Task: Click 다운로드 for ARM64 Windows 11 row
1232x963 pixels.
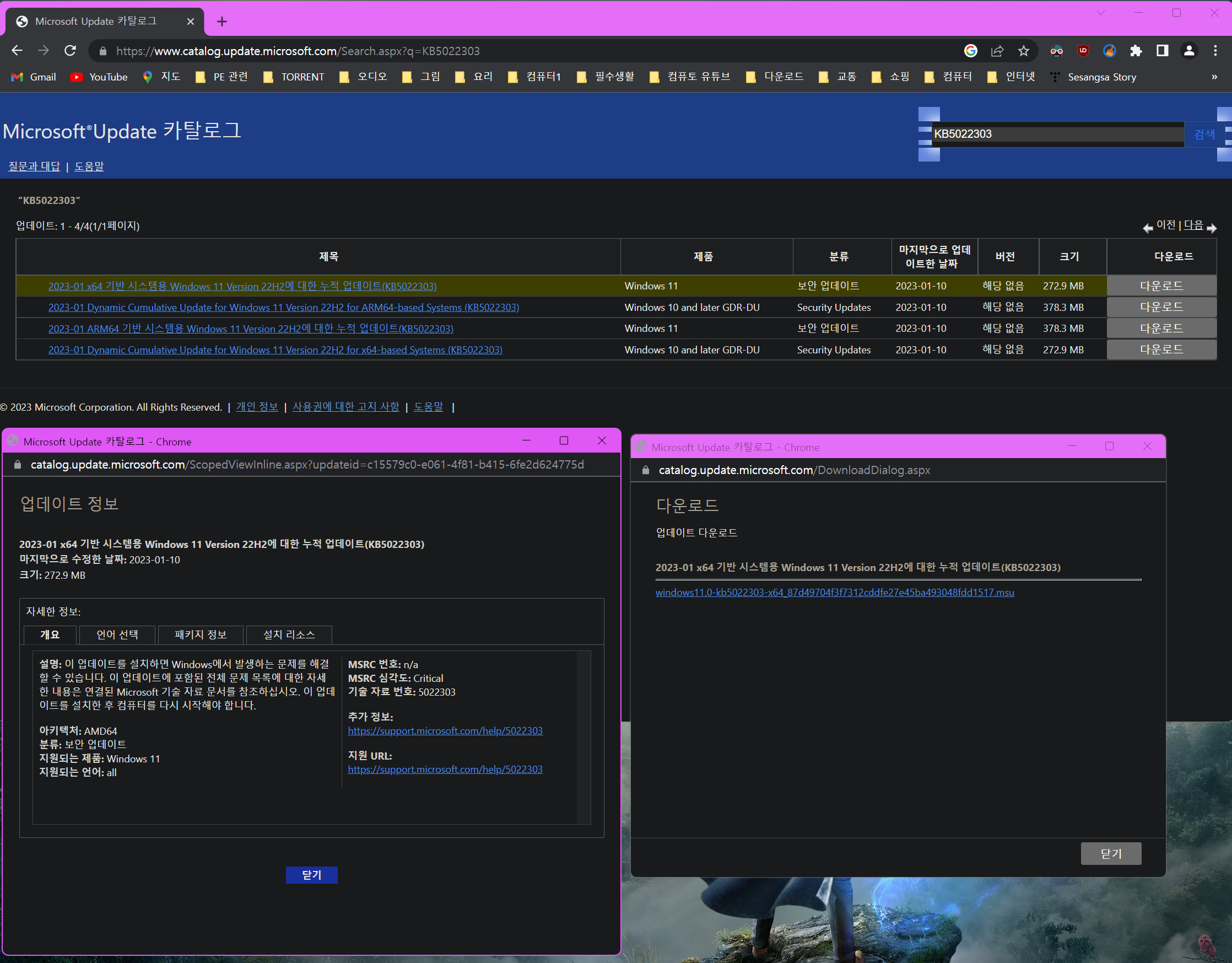Action: (1161, 329)
